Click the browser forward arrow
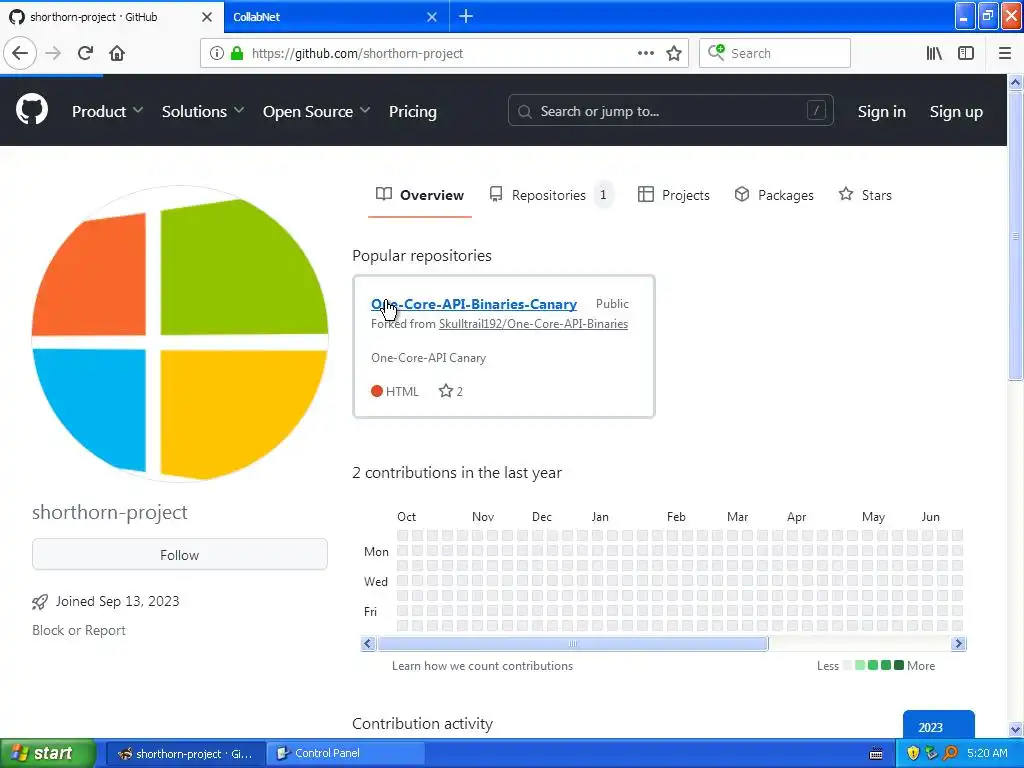The image size is (1024, 768). (x=53, y=53)
